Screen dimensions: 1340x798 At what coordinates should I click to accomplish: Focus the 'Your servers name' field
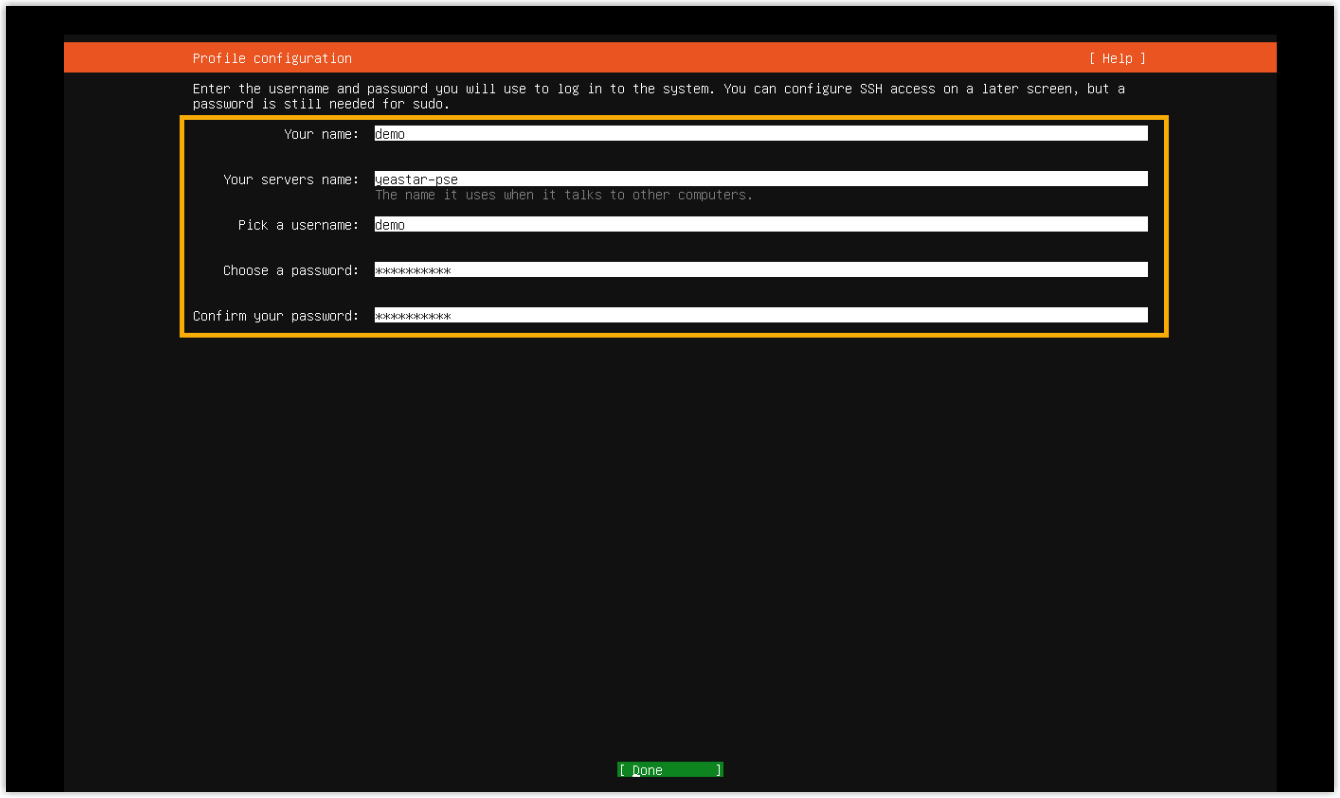pos(760,179)
